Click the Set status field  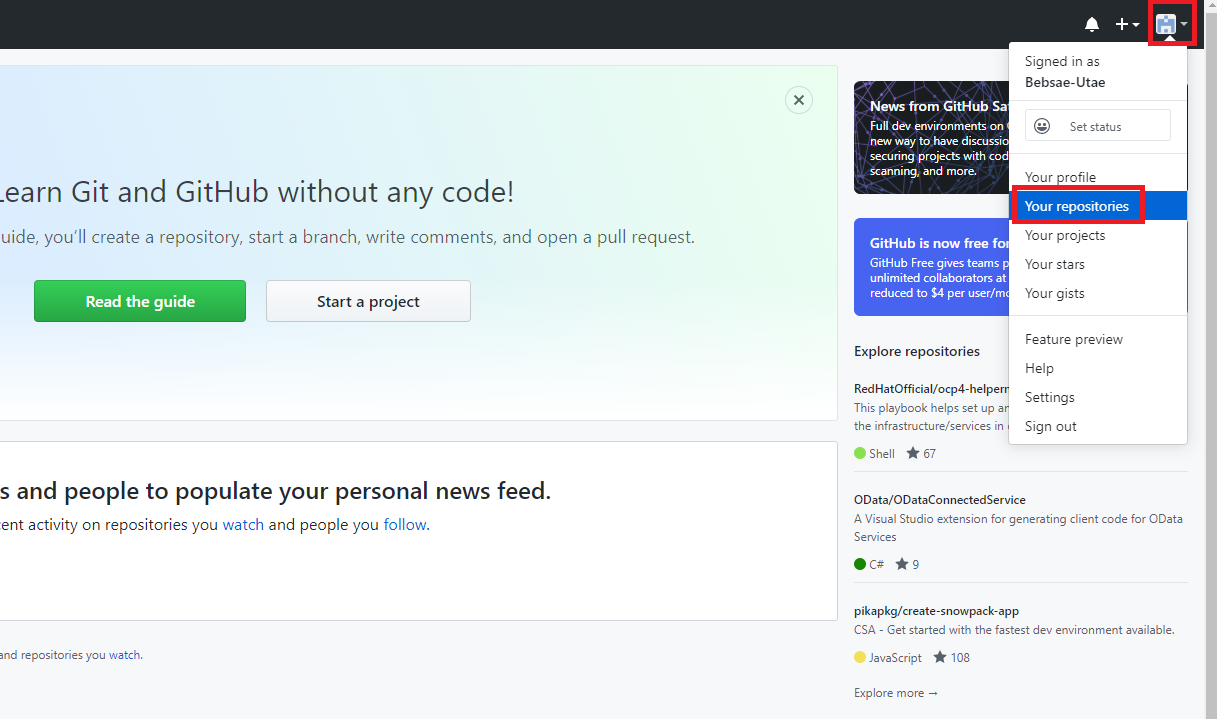1097,126
